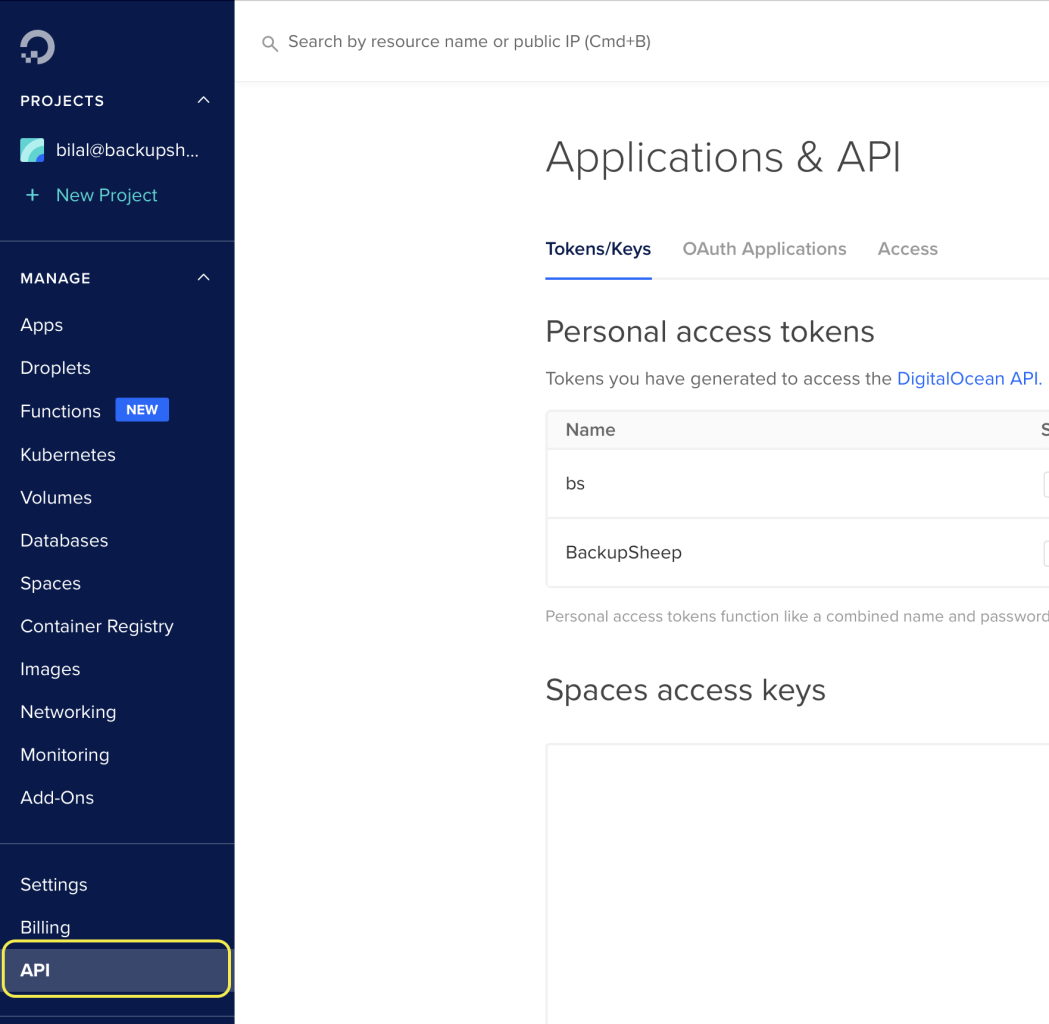Navigate to Kubernetes

[68, 455]
